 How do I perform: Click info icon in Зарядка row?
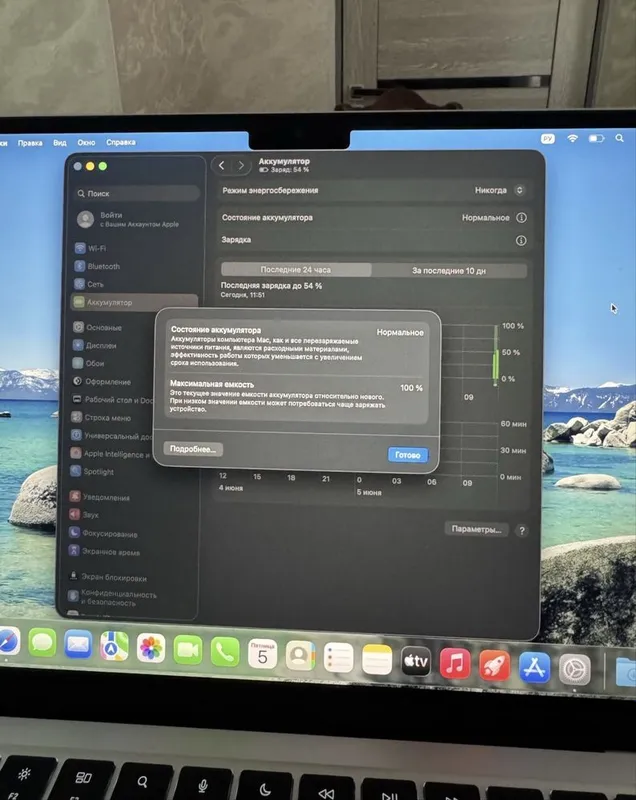(521, 240)
